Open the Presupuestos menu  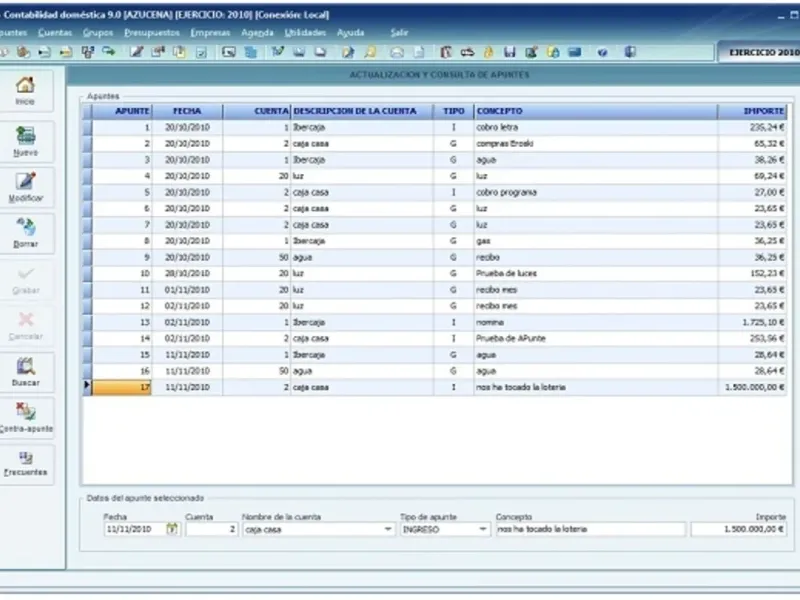tap(152, 32)
